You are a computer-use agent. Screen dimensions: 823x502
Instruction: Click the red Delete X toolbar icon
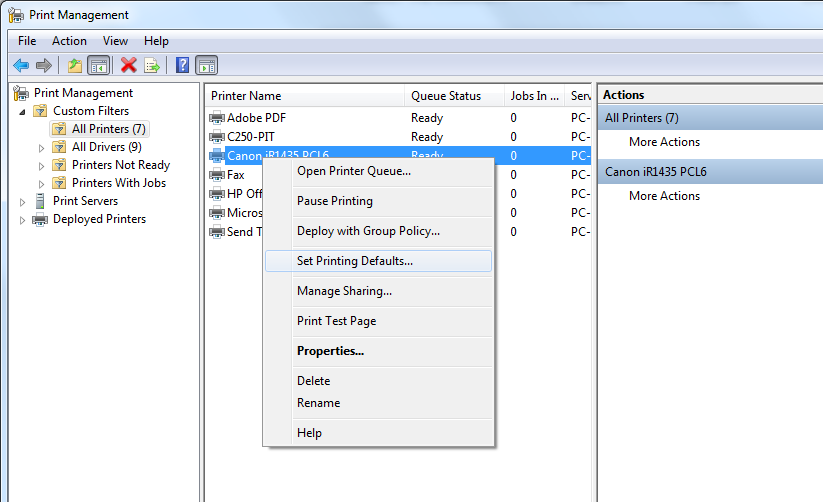(x=128, y=65)
